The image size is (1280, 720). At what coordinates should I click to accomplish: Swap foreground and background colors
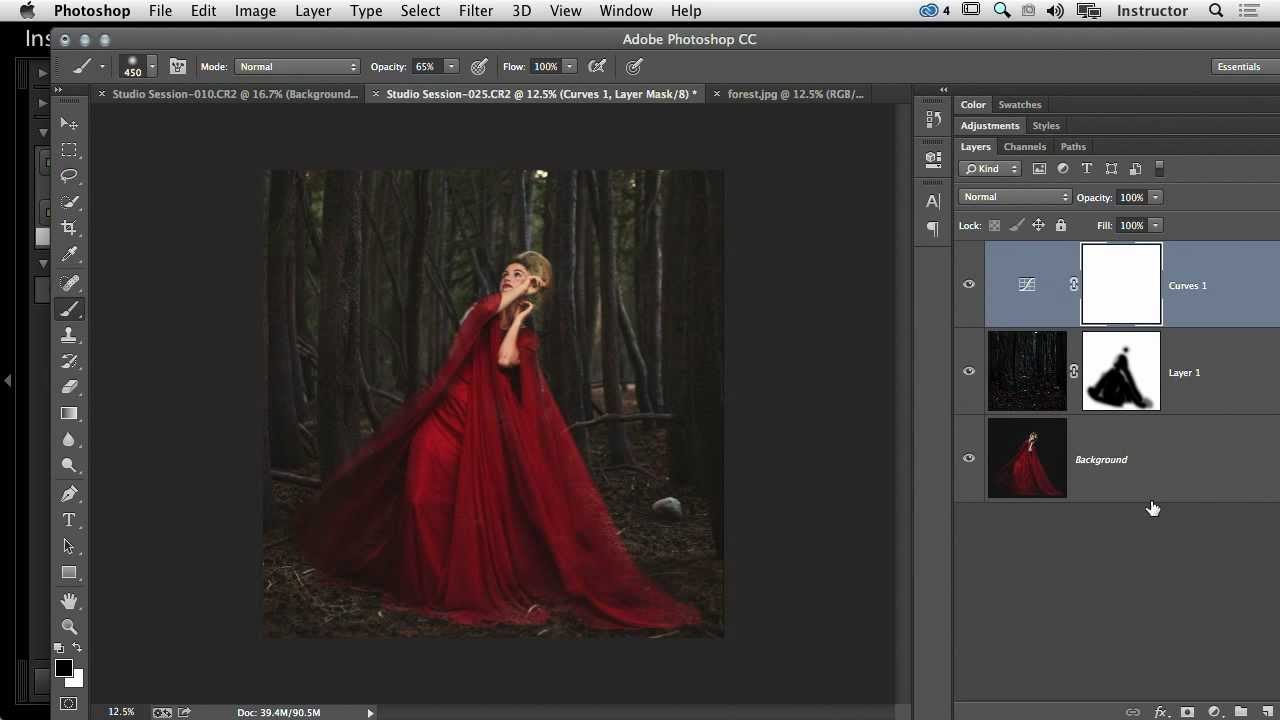[x=78, y=648]
